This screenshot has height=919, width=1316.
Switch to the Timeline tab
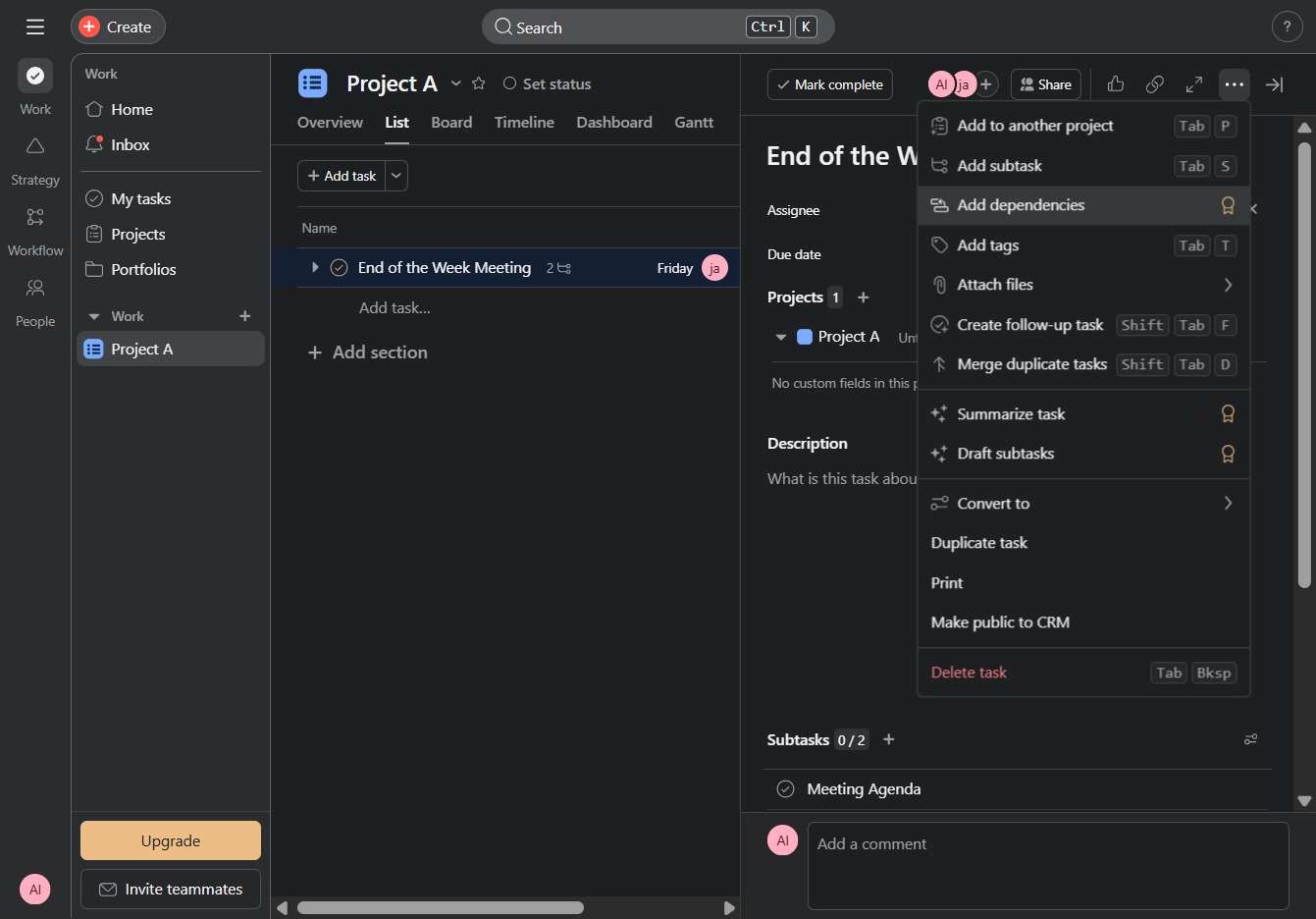point(524,122)
